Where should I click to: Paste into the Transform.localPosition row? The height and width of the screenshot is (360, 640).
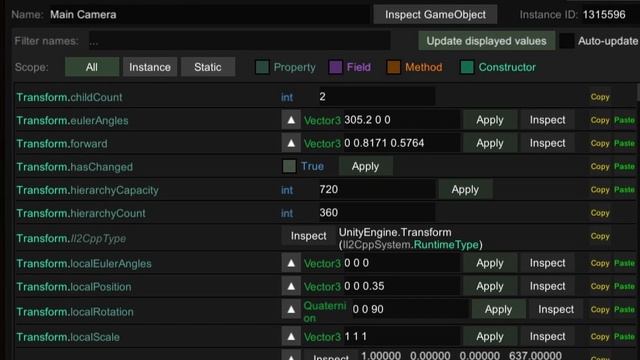coord(624,287)
